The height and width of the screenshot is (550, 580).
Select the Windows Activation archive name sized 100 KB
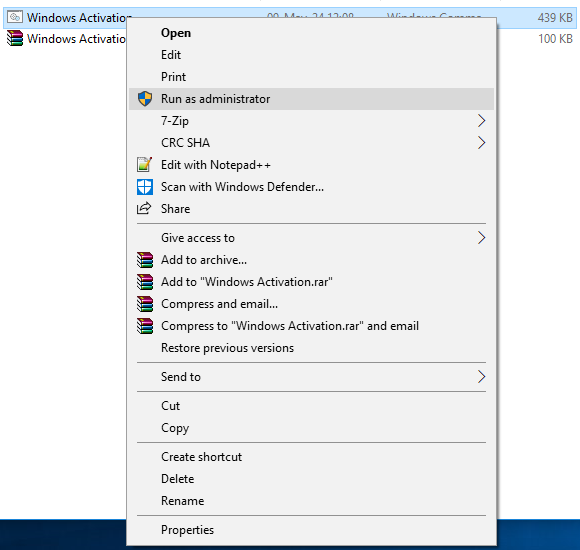click(x=76, y=39)
